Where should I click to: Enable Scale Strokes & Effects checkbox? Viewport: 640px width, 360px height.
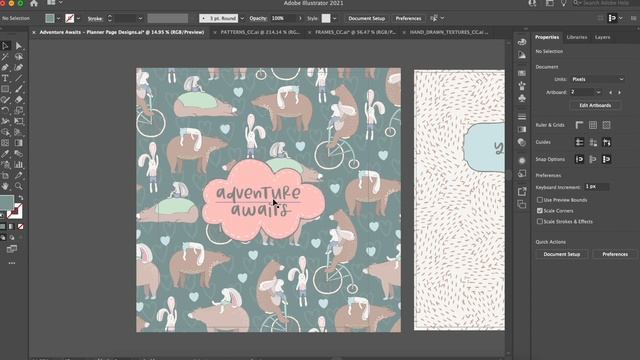coord(540,222)
